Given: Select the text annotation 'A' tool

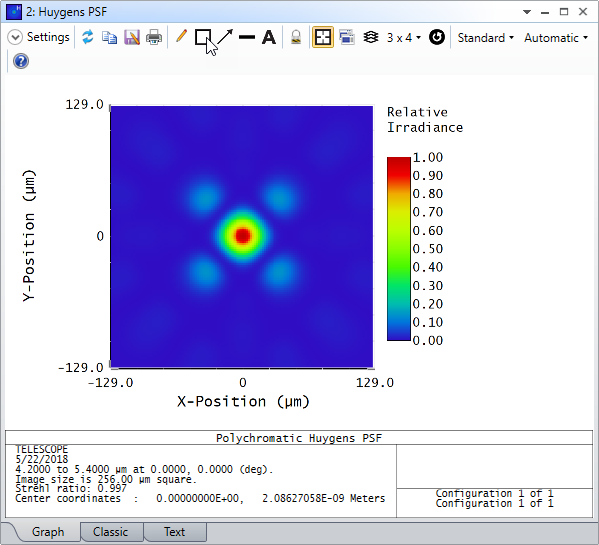Looking at the screenshot, I should coord(269,37).
